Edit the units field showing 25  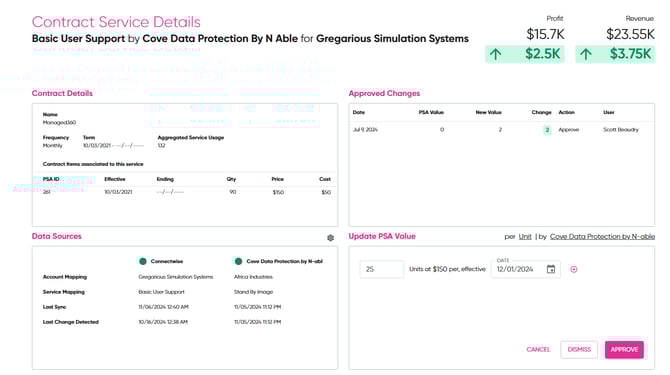click(x=382, y=269)
